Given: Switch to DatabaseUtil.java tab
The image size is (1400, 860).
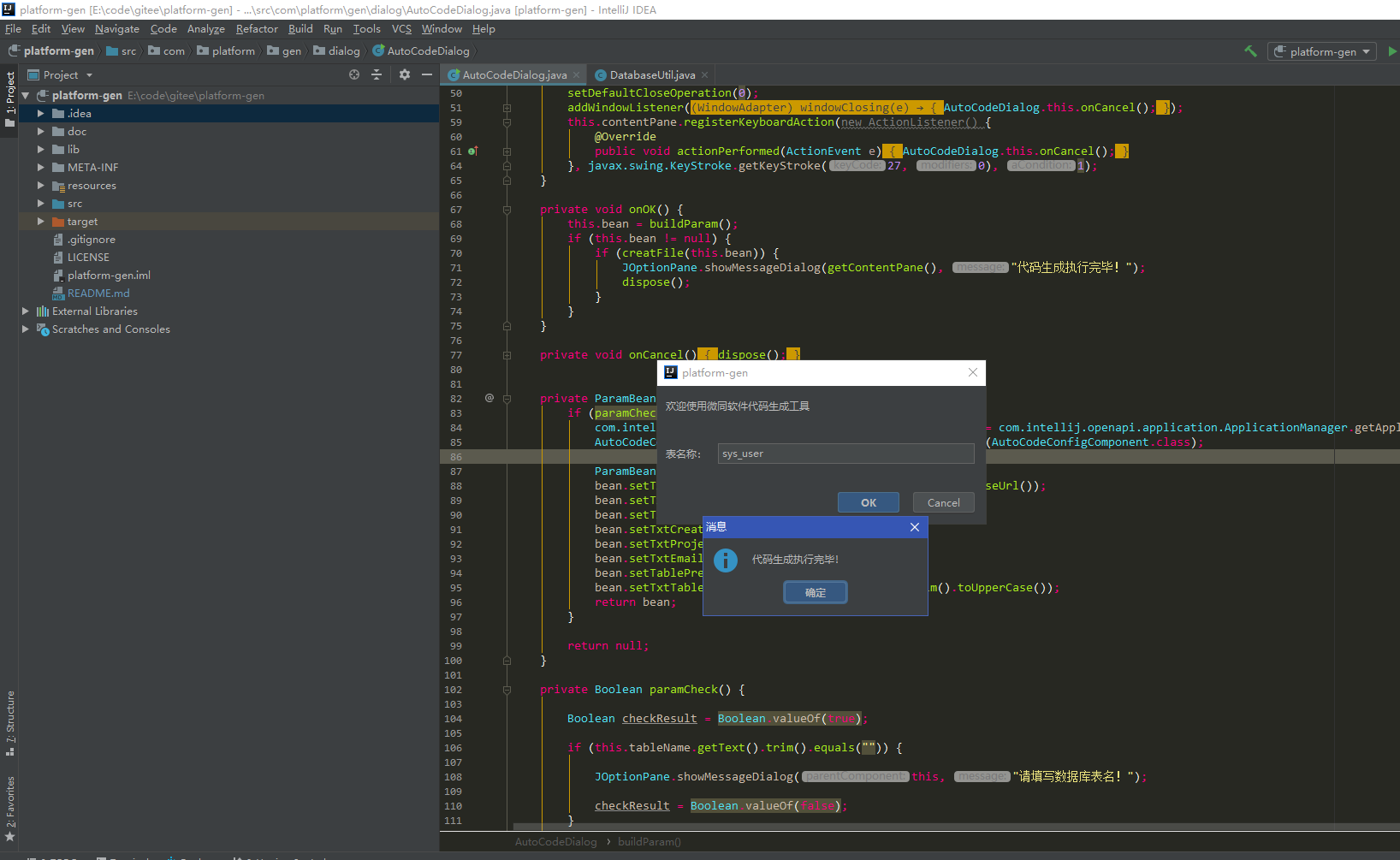Looking at the screenshot, I should [652, 75].
